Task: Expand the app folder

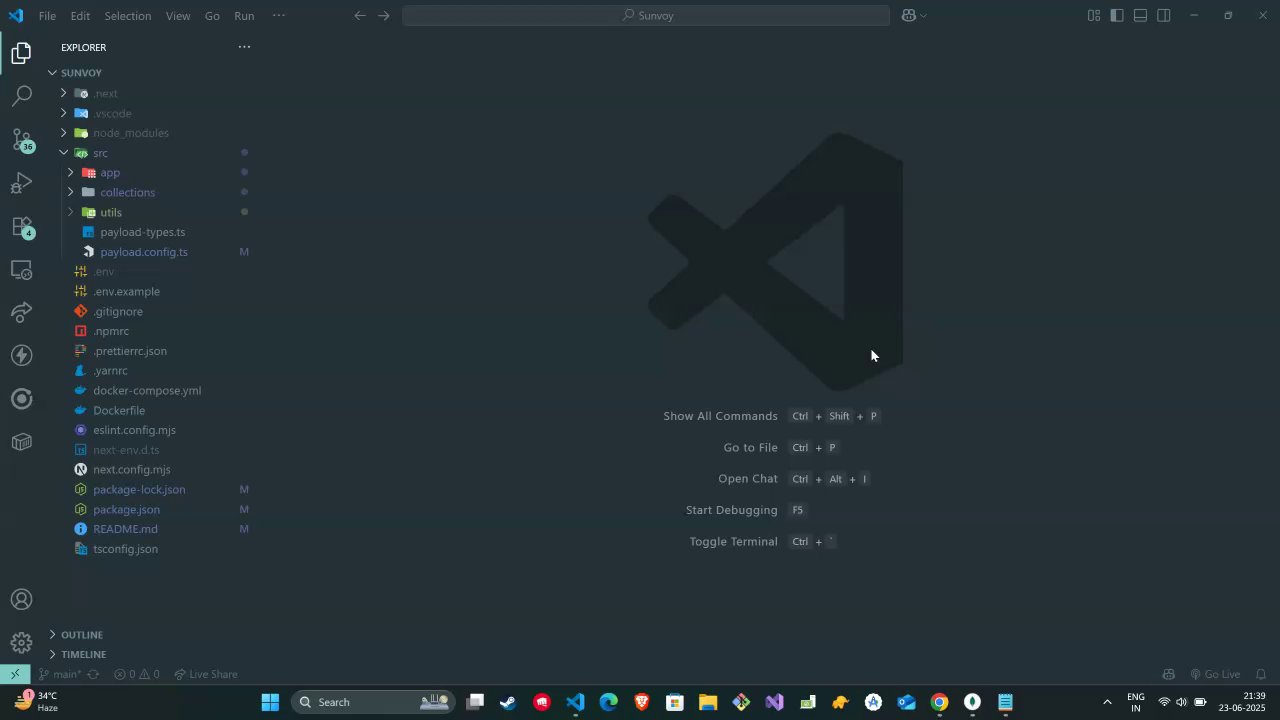Action: pos(70,173)
